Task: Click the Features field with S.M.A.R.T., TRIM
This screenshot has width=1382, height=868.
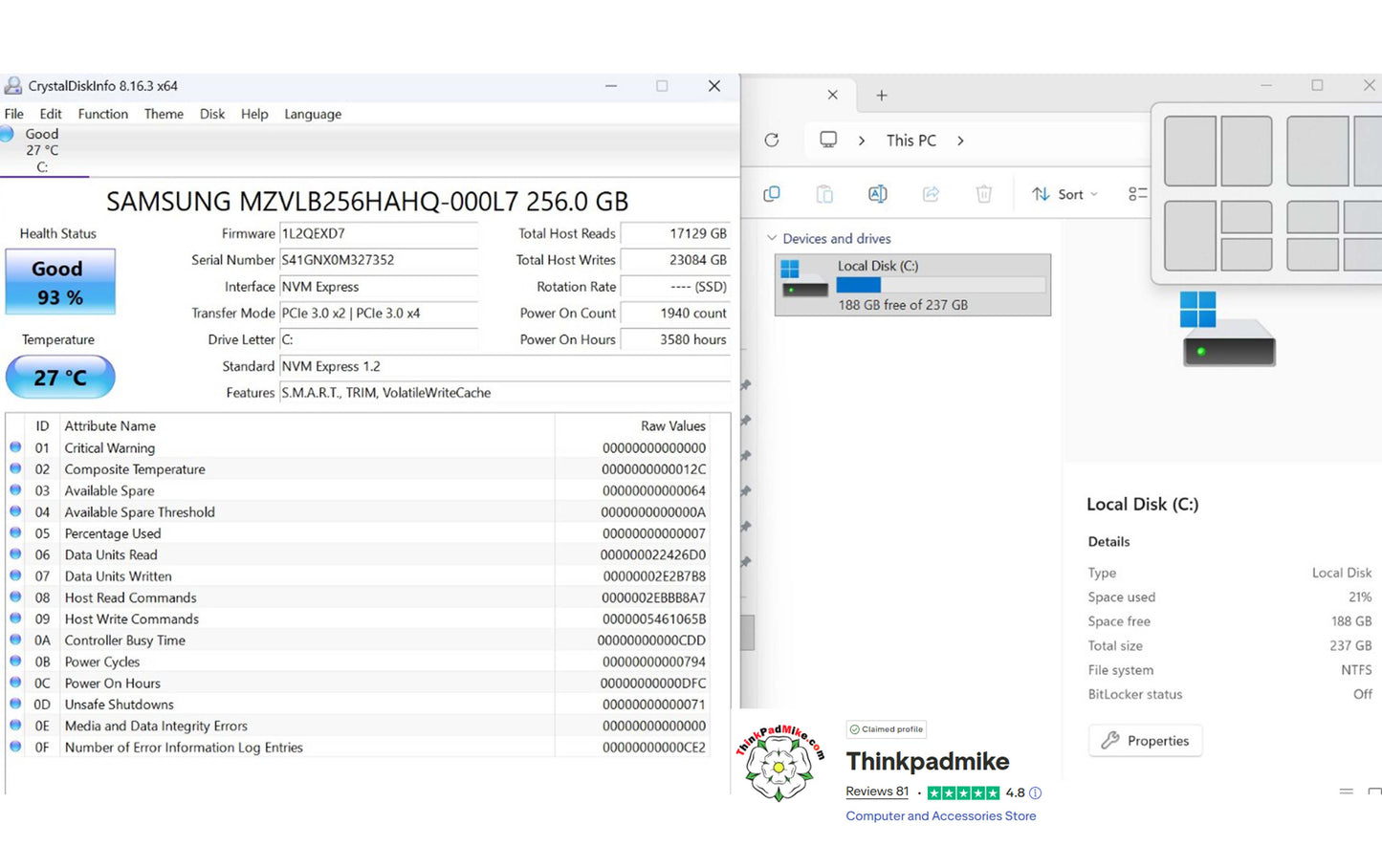Action: click(x=505, y=393)
